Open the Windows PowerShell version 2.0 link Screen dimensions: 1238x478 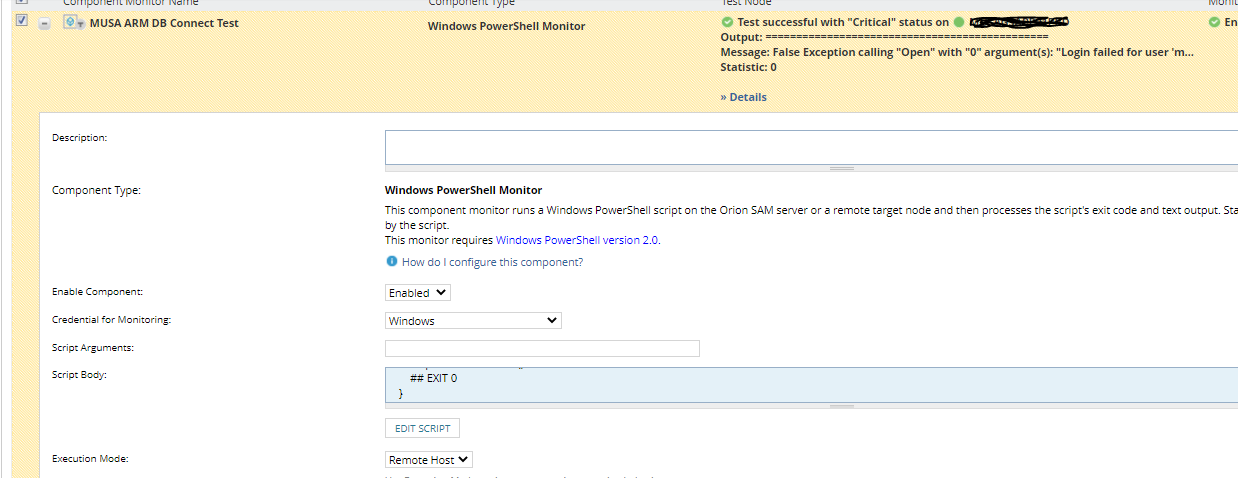(x=577, y=240)
